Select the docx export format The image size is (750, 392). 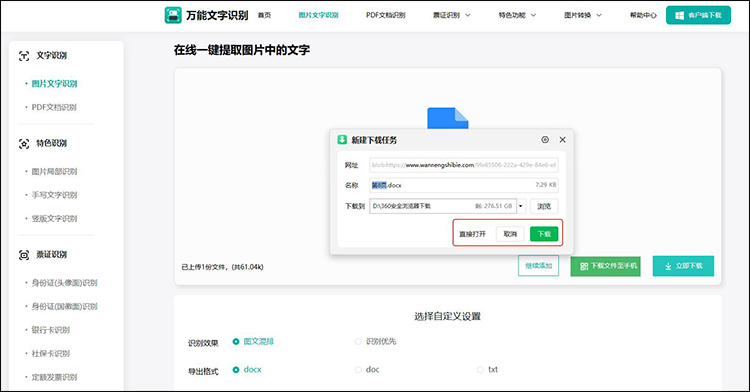[x=247, y=370]
